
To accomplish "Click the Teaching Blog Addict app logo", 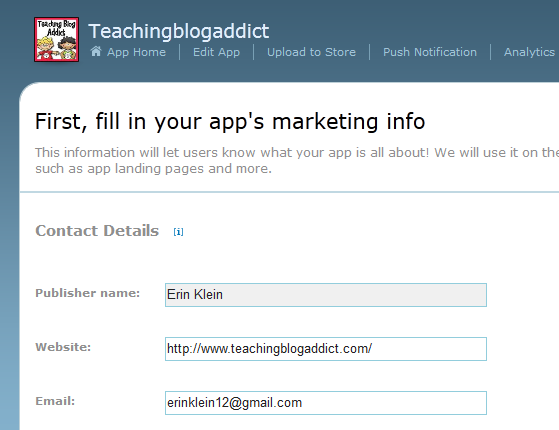I will coord(56,39).
